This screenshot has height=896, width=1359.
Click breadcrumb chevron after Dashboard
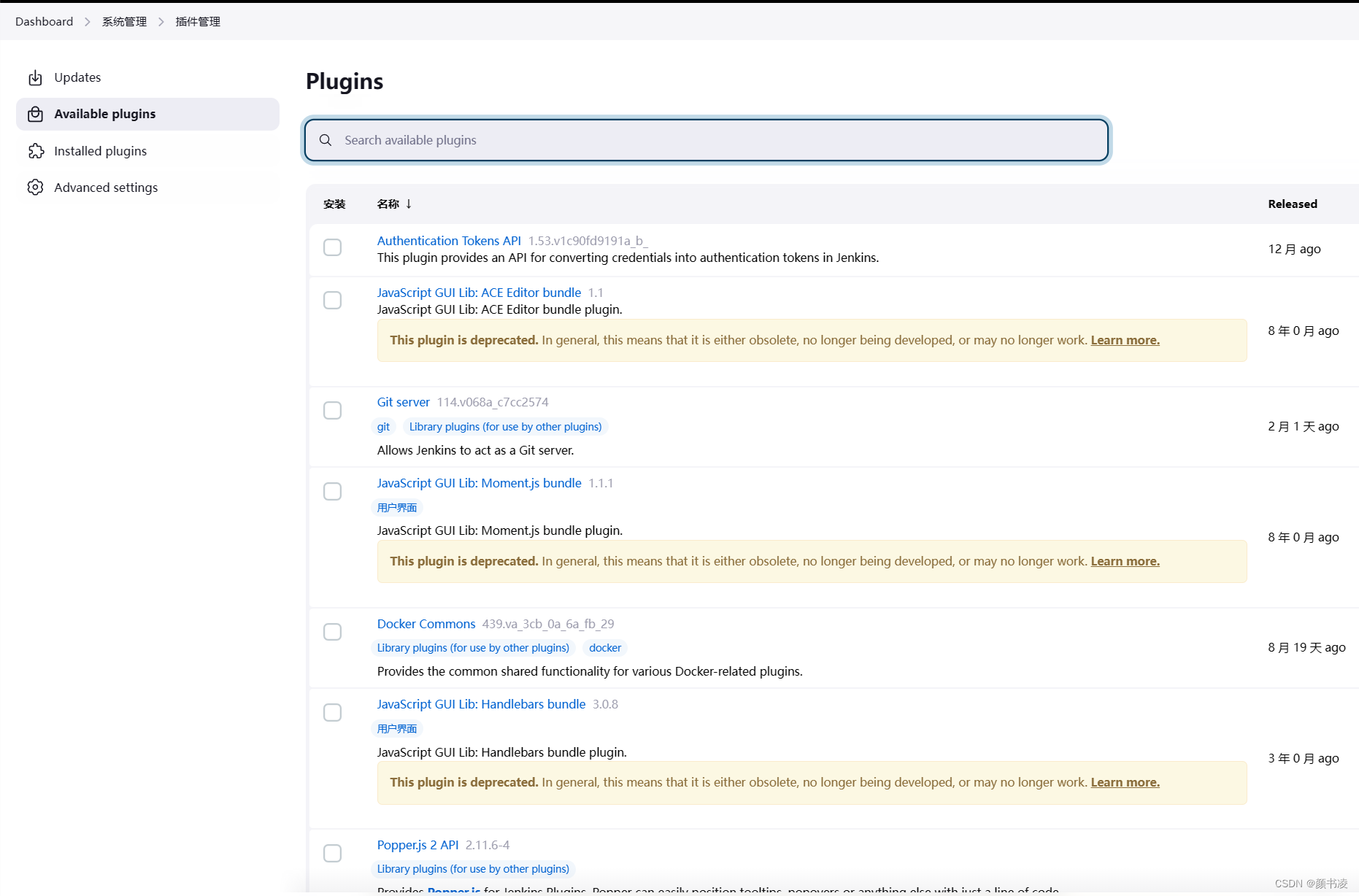tap(88, 22)
